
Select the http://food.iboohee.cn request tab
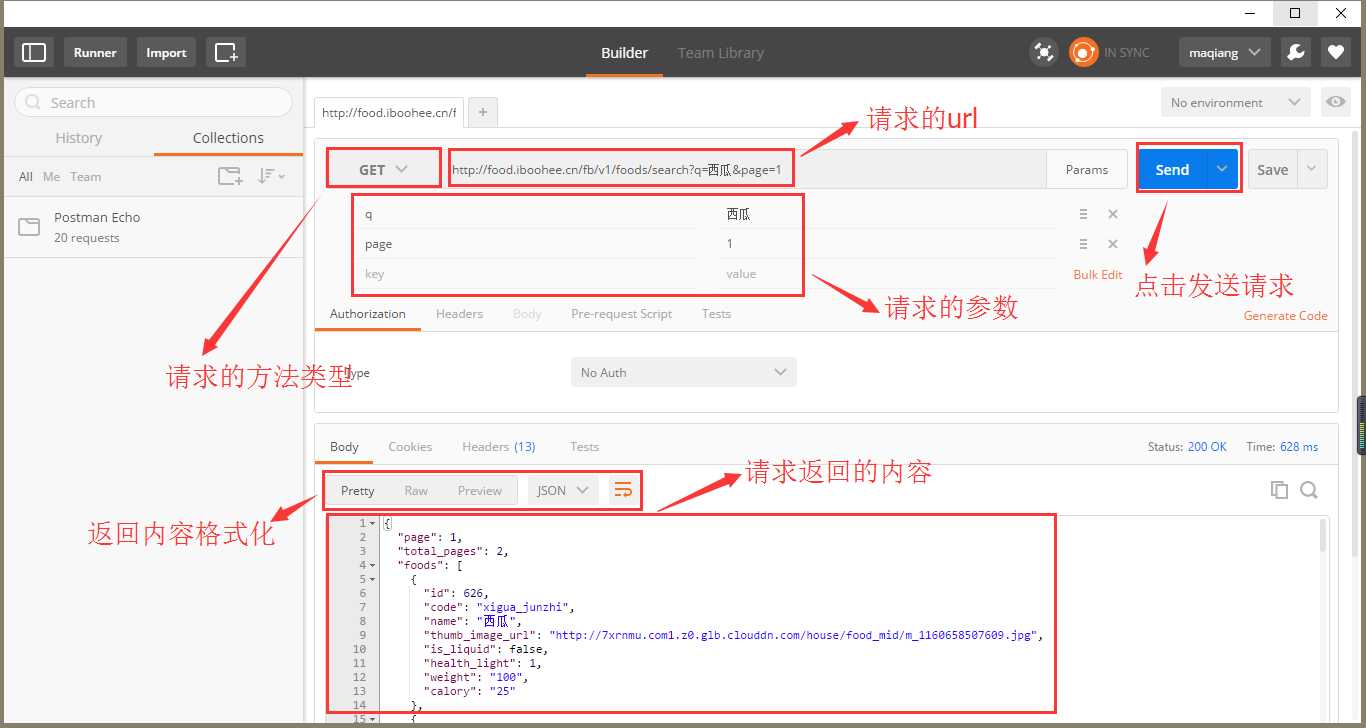pos(389,112)
